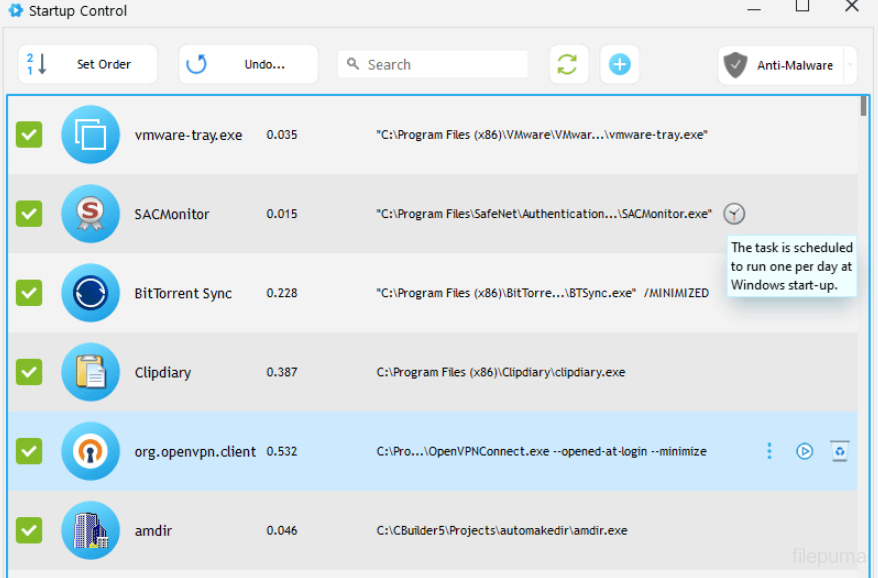Click the Undo button

point(249,64)
